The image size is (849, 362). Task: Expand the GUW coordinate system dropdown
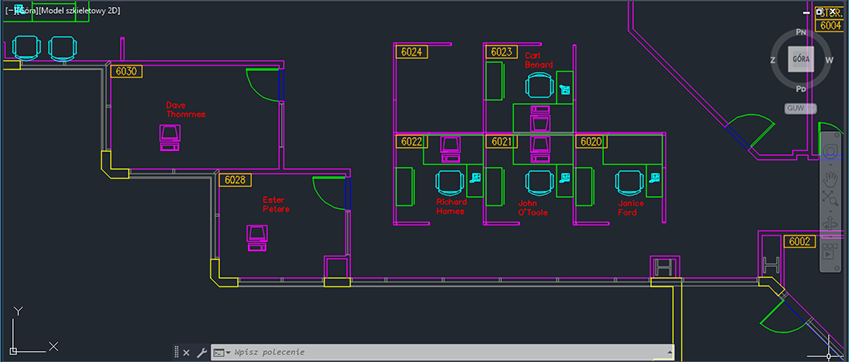[x=801, y=109]
